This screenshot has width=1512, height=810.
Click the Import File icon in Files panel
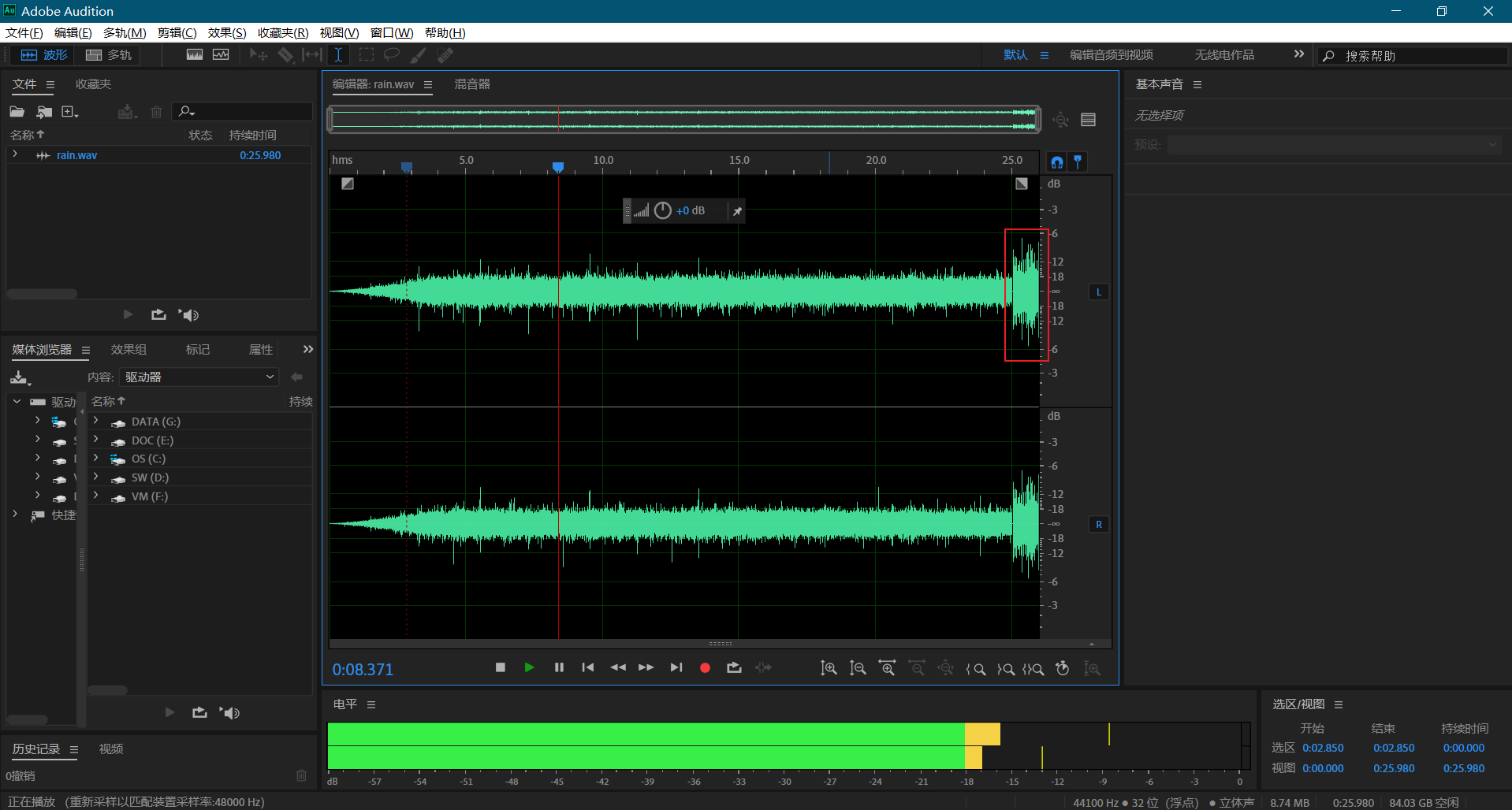pos(44,112)
